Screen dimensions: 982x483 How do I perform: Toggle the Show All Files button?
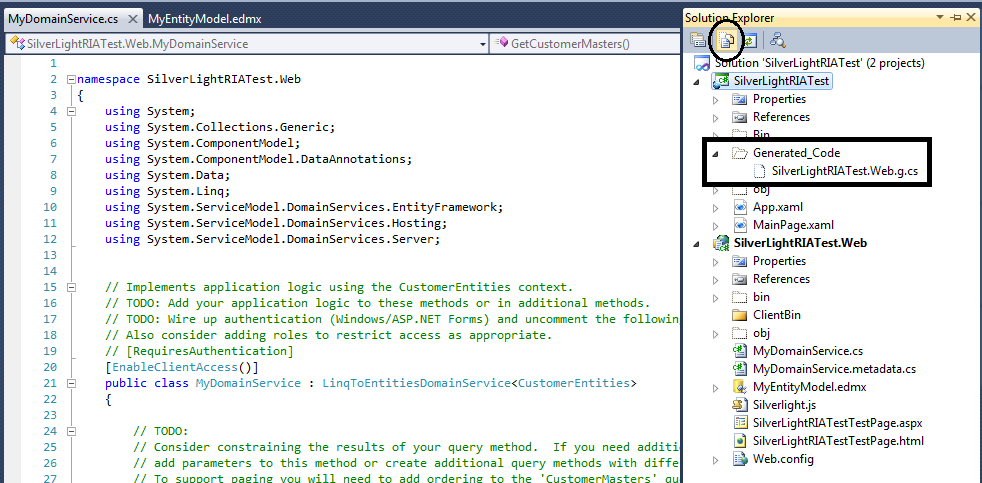726,41
